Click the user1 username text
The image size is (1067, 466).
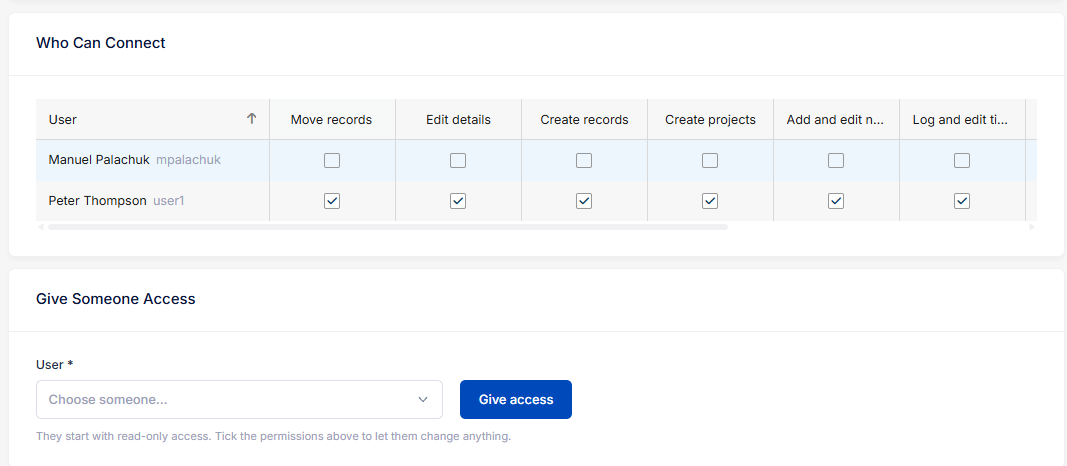[169, 201]
